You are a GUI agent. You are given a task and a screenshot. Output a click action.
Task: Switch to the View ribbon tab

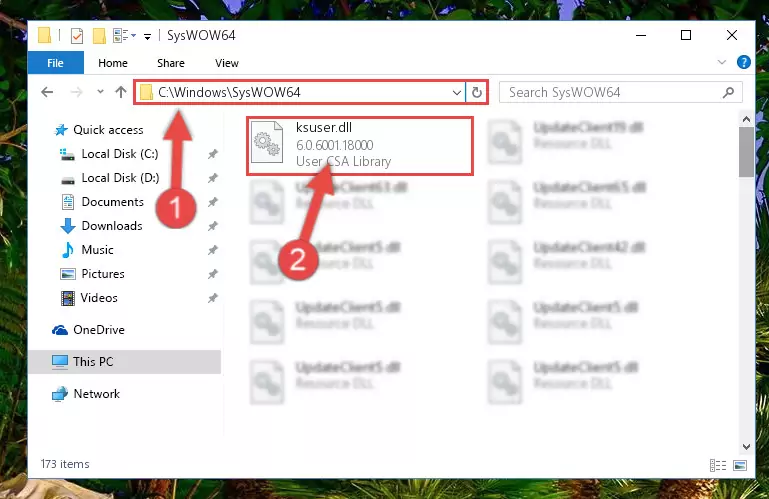[x=227, y=63]
